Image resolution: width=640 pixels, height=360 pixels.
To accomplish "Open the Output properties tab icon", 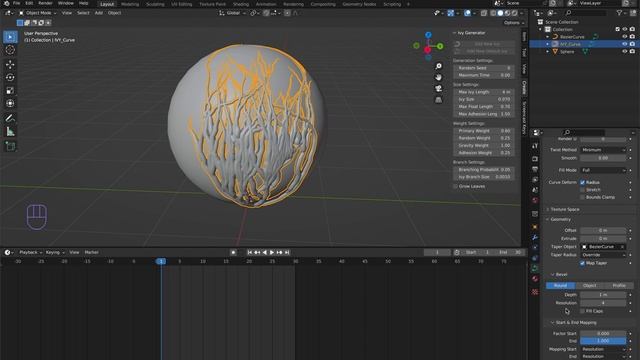I will (535, 169).
